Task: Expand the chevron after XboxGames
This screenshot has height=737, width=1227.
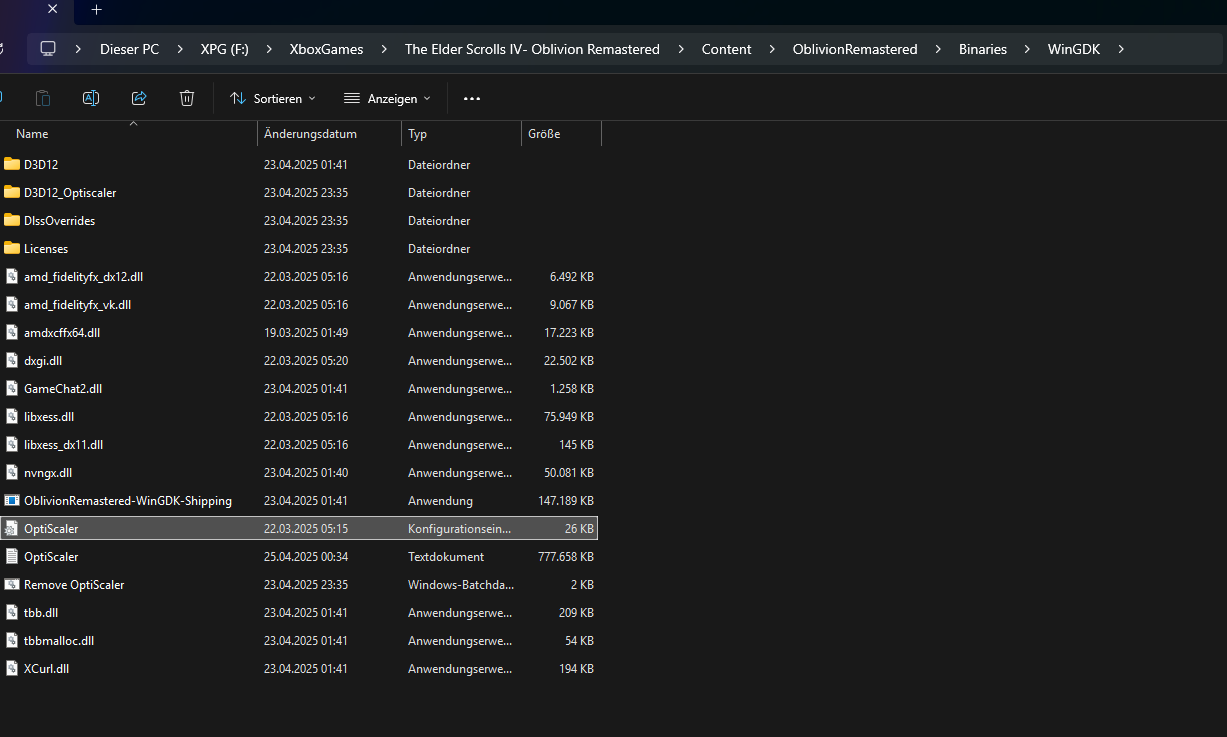Action: tap(384, 48)
